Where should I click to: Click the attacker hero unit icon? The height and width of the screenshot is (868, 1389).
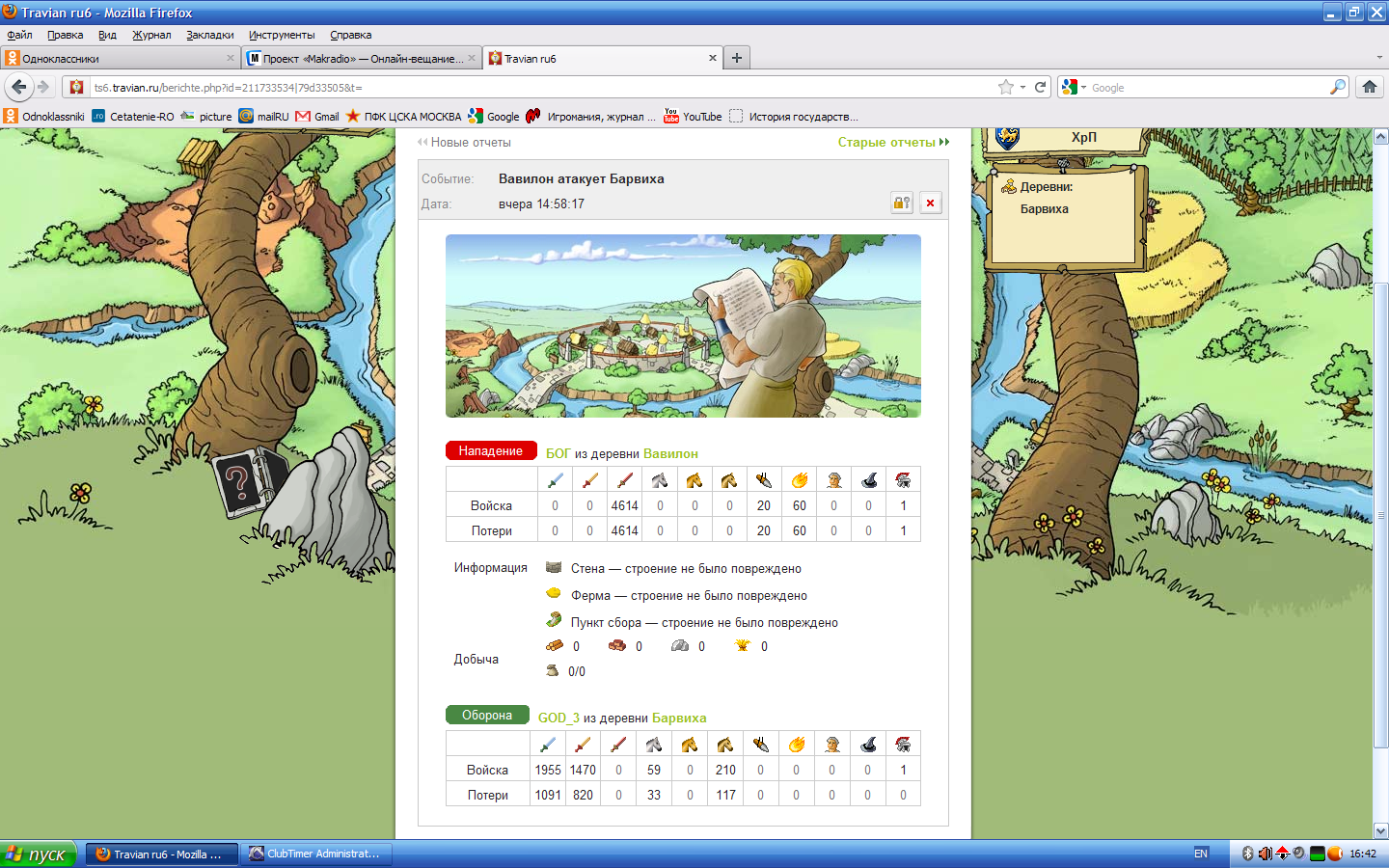[x=903, y=479]
